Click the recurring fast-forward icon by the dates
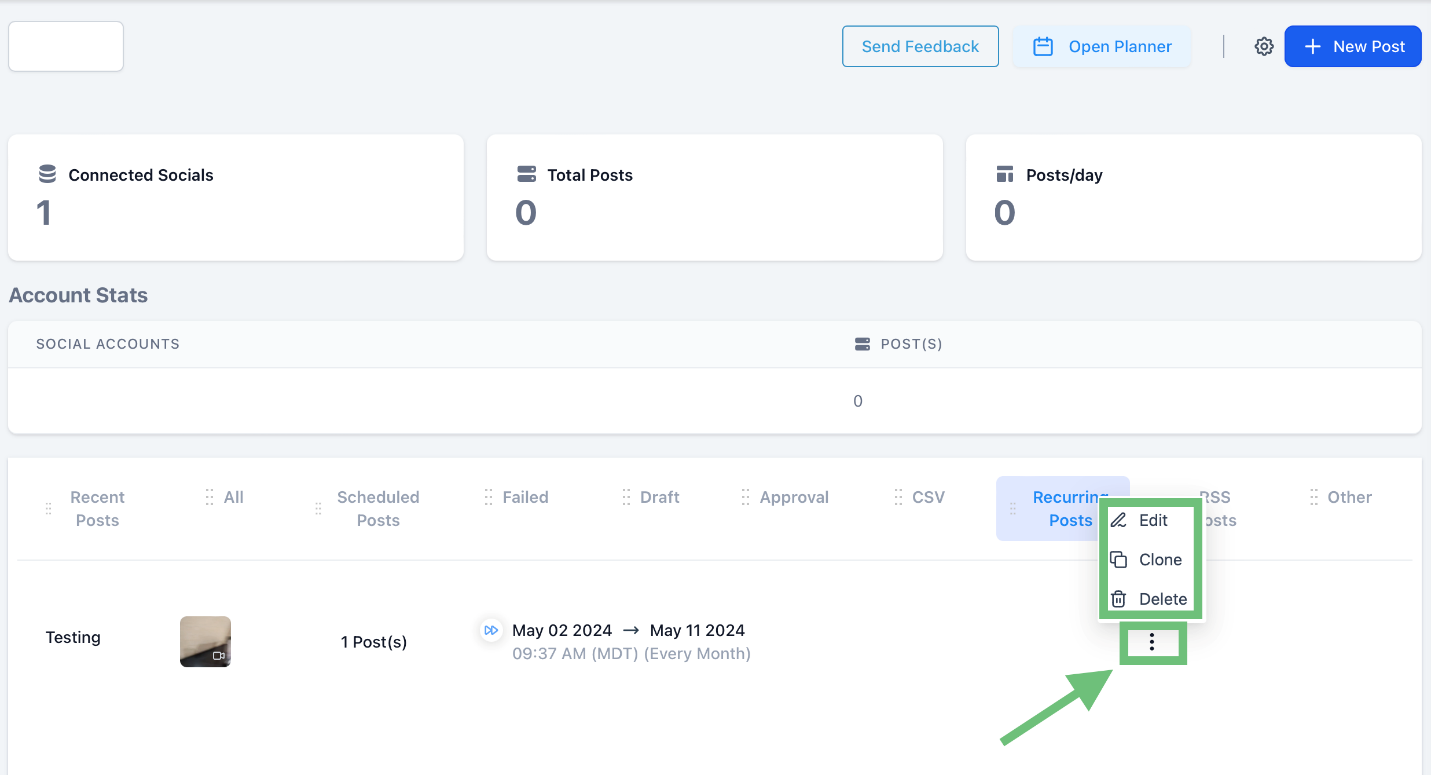The image size is (1431, 775). 491,630
